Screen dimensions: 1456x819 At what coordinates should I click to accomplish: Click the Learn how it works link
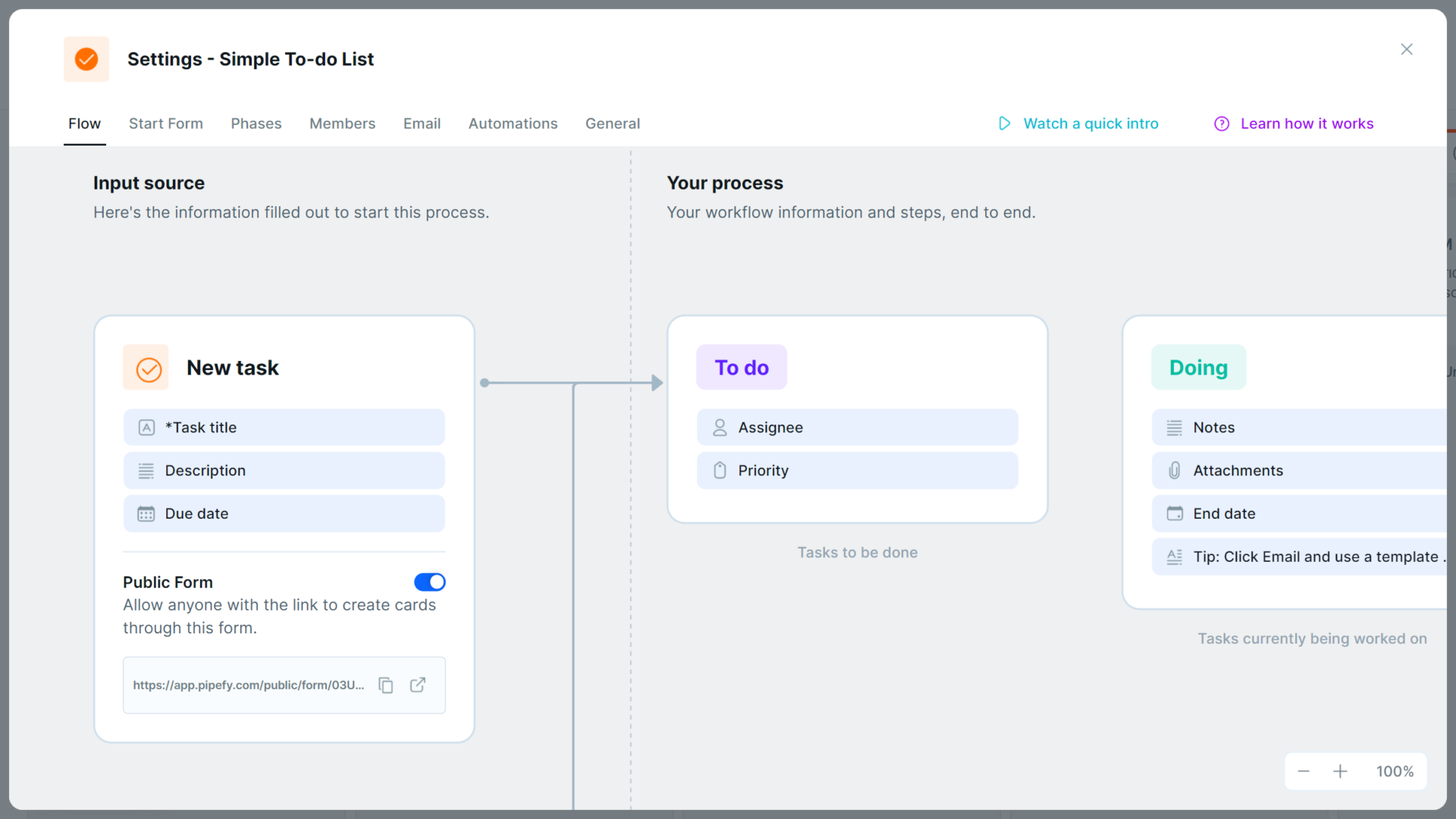pos(1307,123)
